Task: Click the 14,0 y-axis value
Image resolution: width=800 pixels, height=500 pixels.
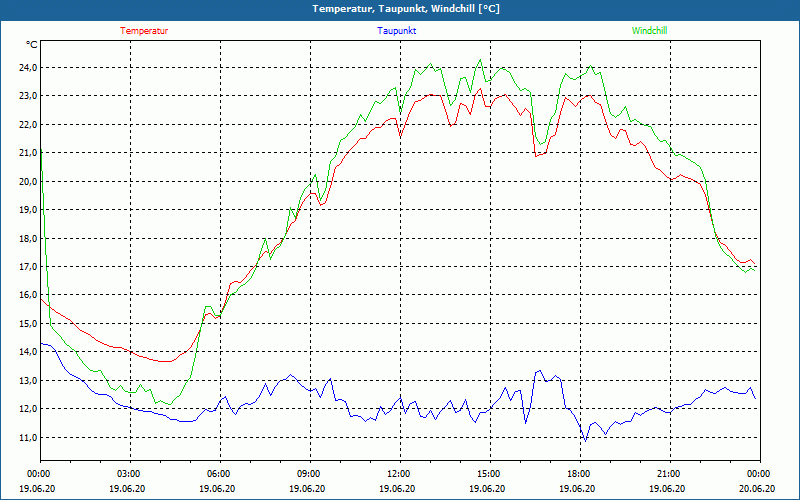Action: click(x=26, y=352)
